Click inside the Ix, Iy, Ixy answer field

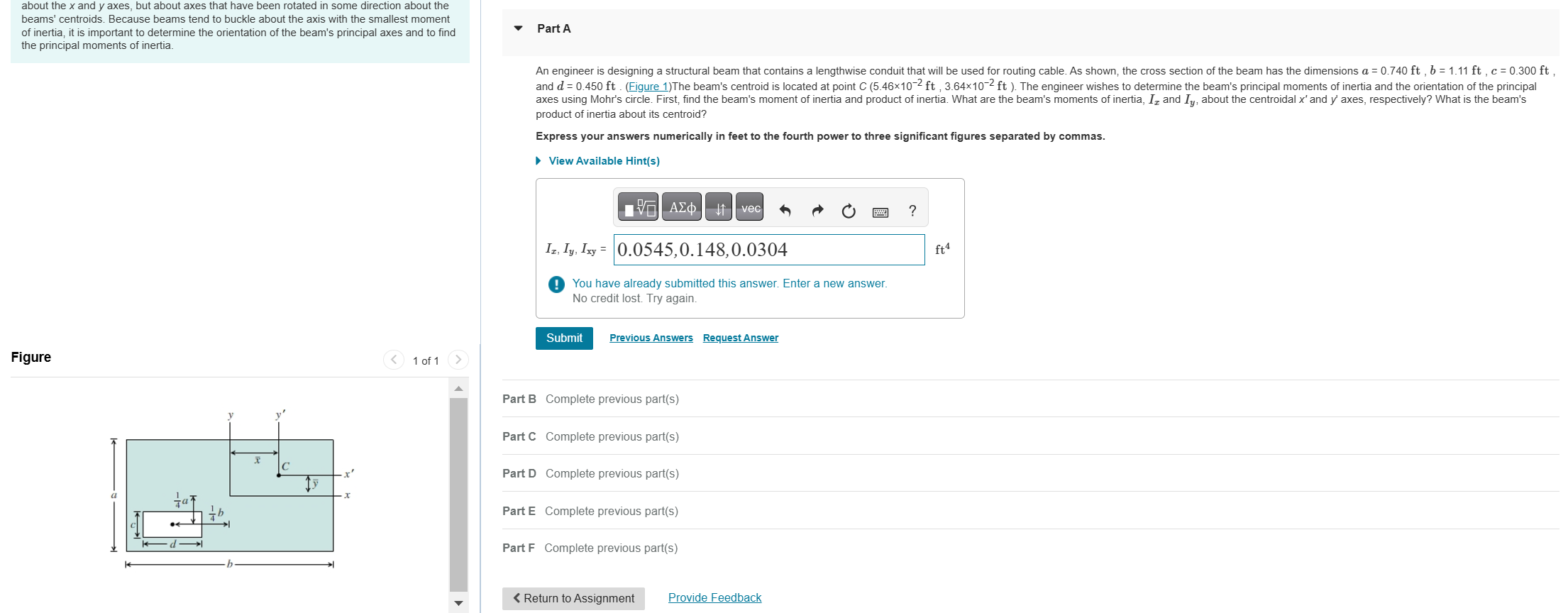tap(769, 250)
